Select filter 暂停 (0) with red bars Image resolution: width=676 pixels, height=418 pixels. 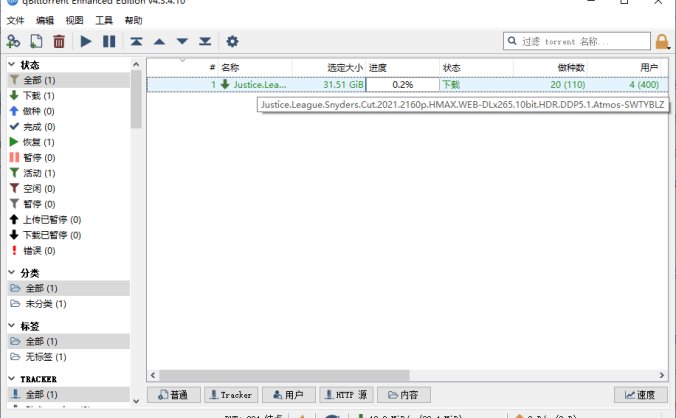tap(69, 158)
